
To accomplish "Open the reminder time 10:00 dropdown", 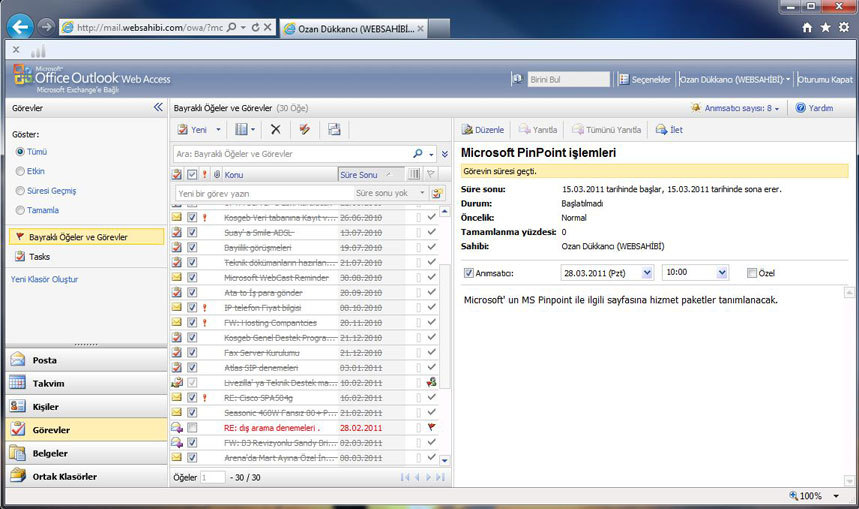I will coord(722,272).
